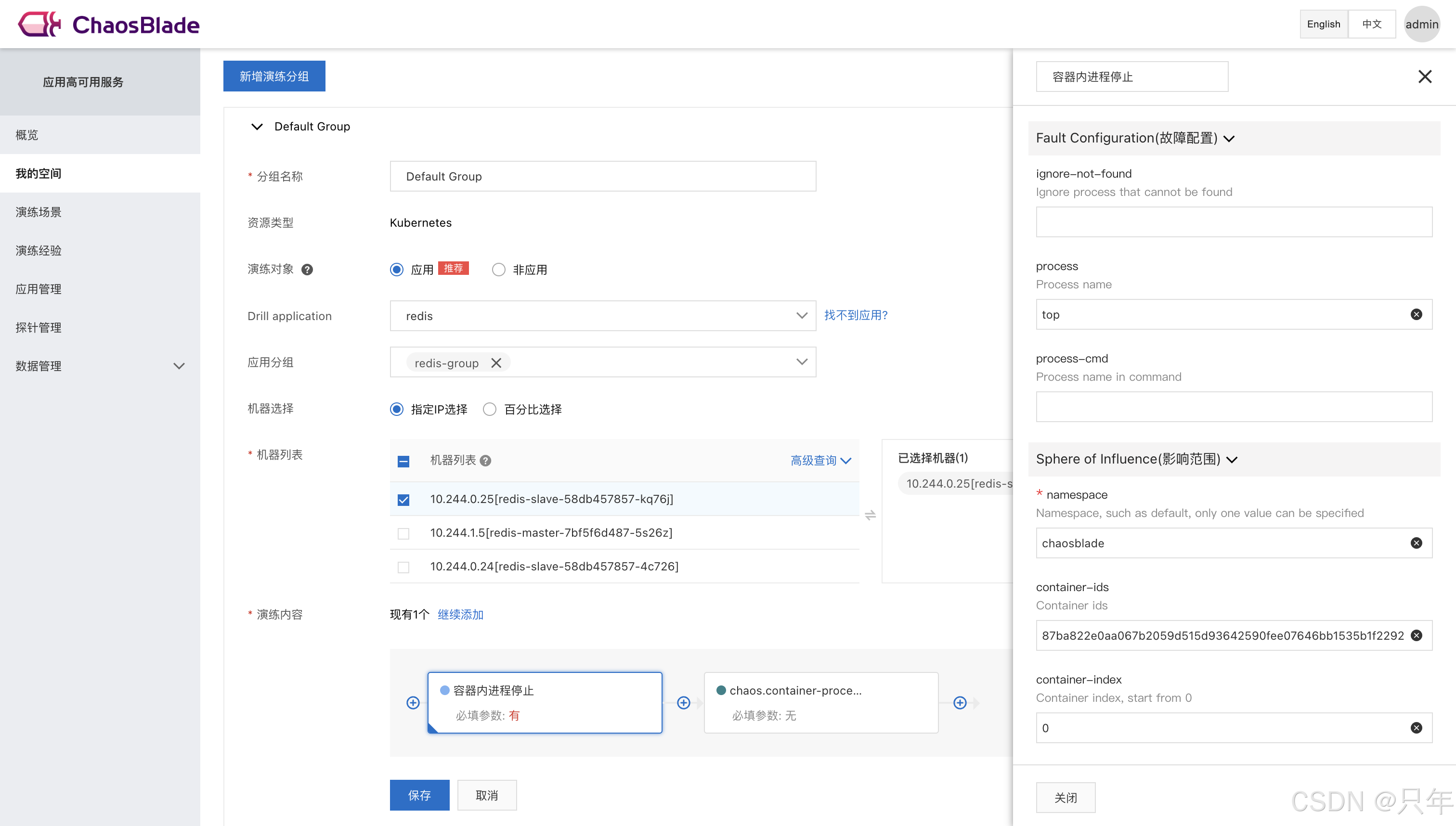Collapse the Default Group section

click(257, 127)
